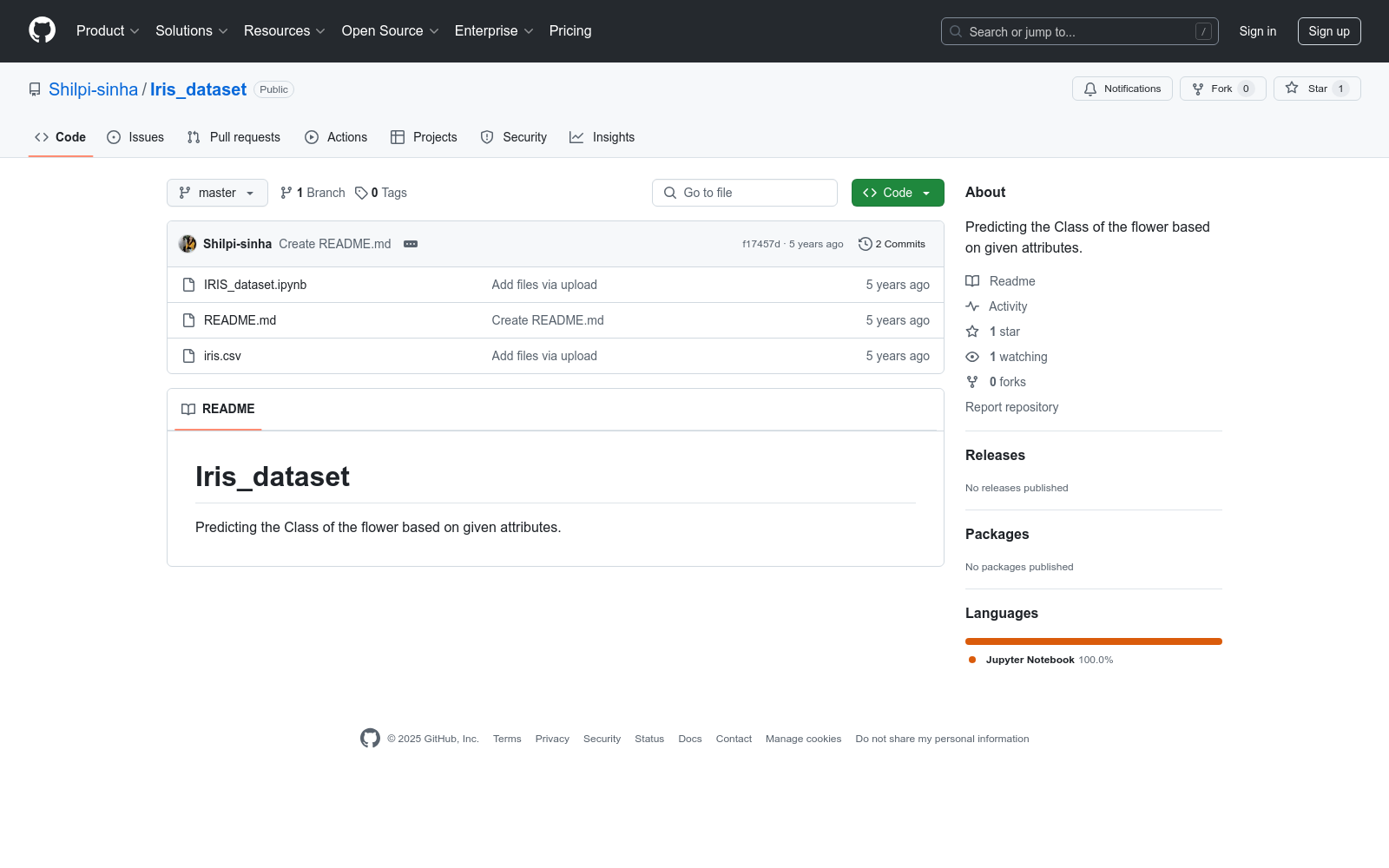Focus the Go to file input
The width and height of the screenshot is (1389, 868).
click(x=745, y=193)
